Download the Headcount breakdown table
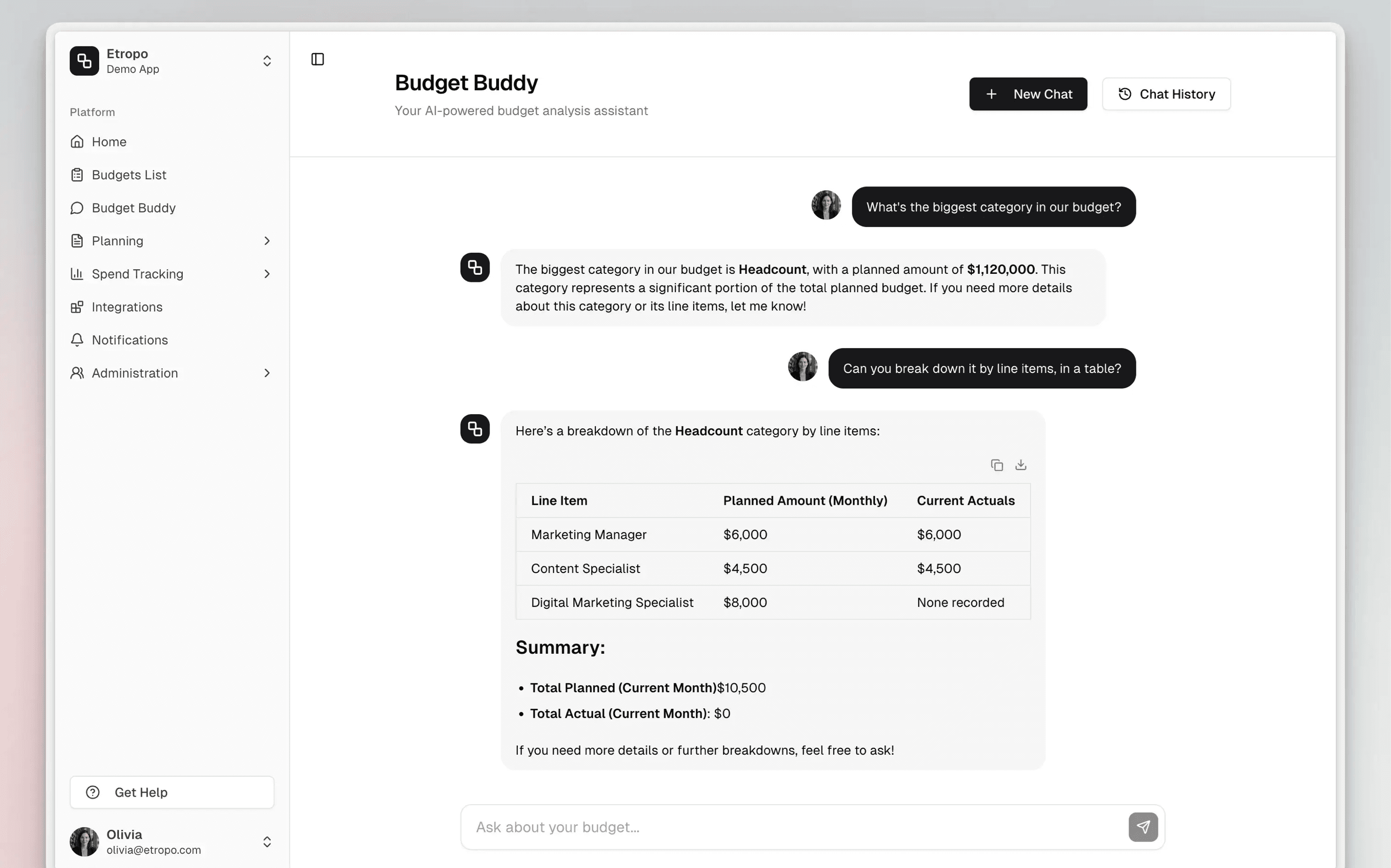 pos(1021,465)
